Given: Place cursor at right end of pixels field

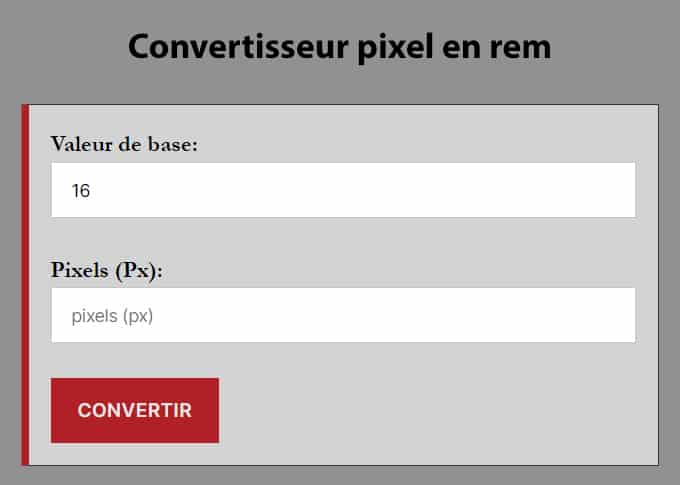Looking at the screenshot, I should tap(620, 315).
